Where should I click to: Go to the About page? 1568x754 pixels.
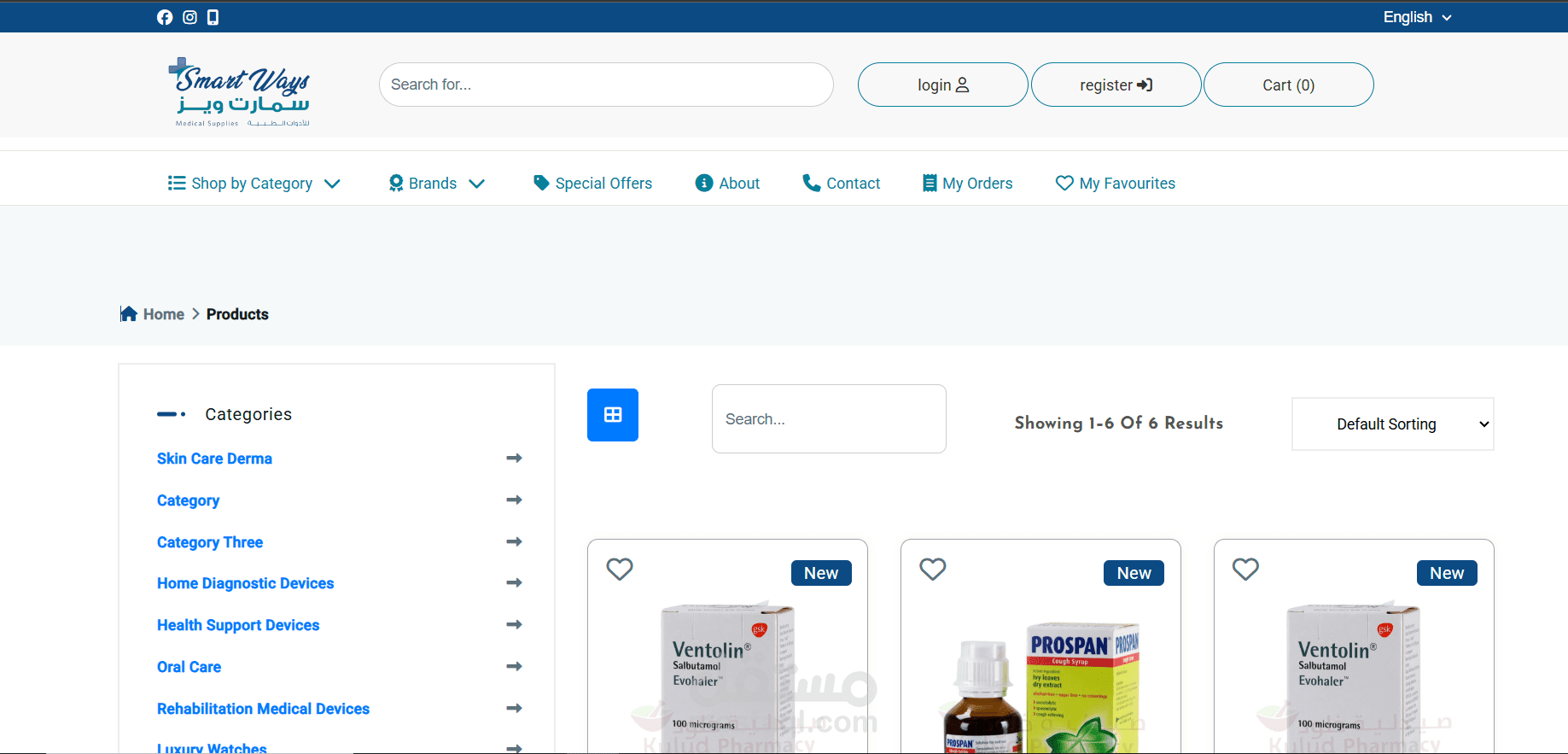pyautogui.click(x=728, y=184)
